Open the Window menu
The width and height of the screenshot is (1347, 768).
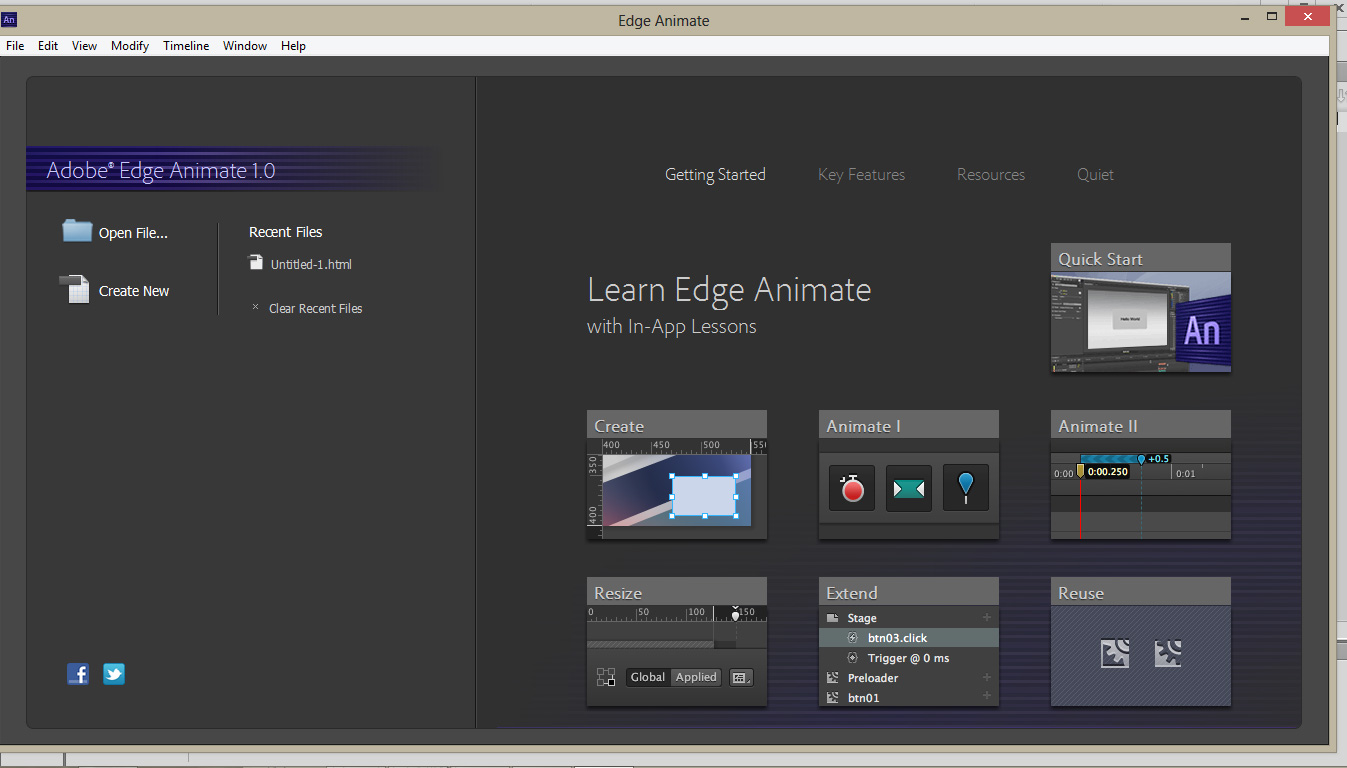coord(245,46)
